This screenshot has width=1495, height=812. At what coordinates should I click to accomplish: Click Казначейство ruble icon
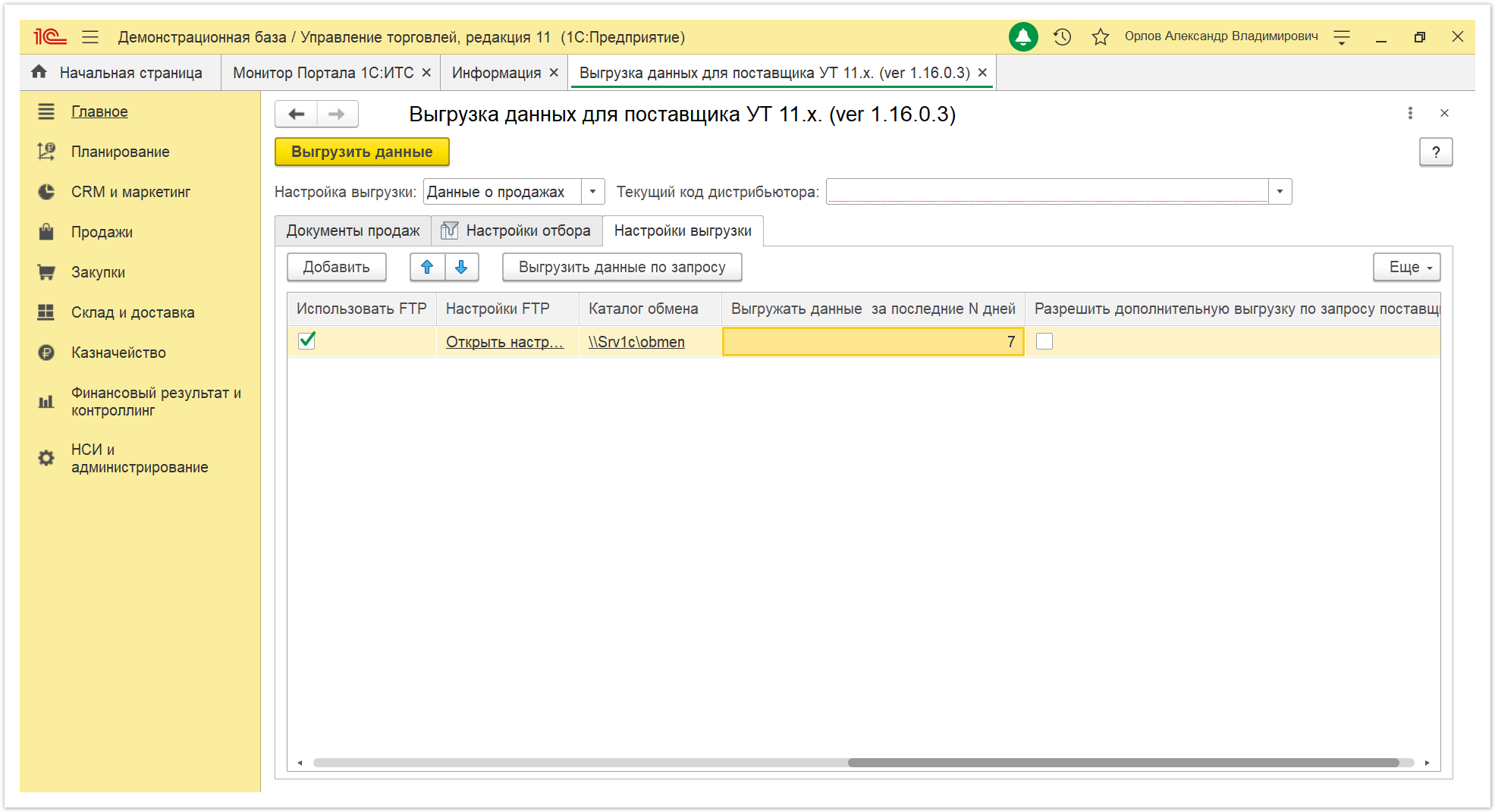pyautogui.click(x=46, y=353)
